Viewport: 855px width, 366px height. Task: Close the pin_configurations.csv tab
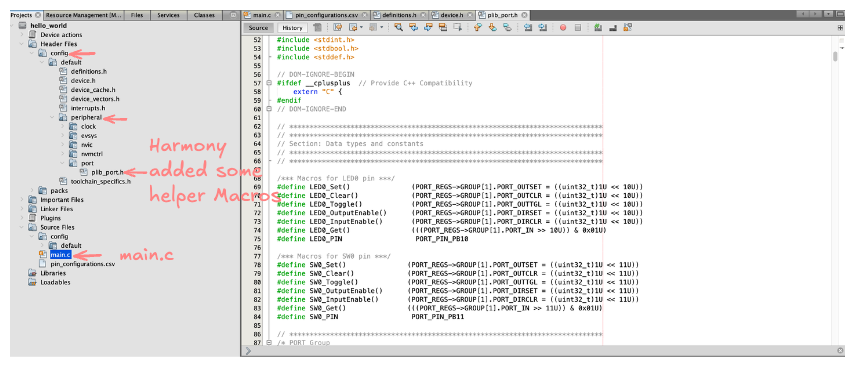(365, 15)
